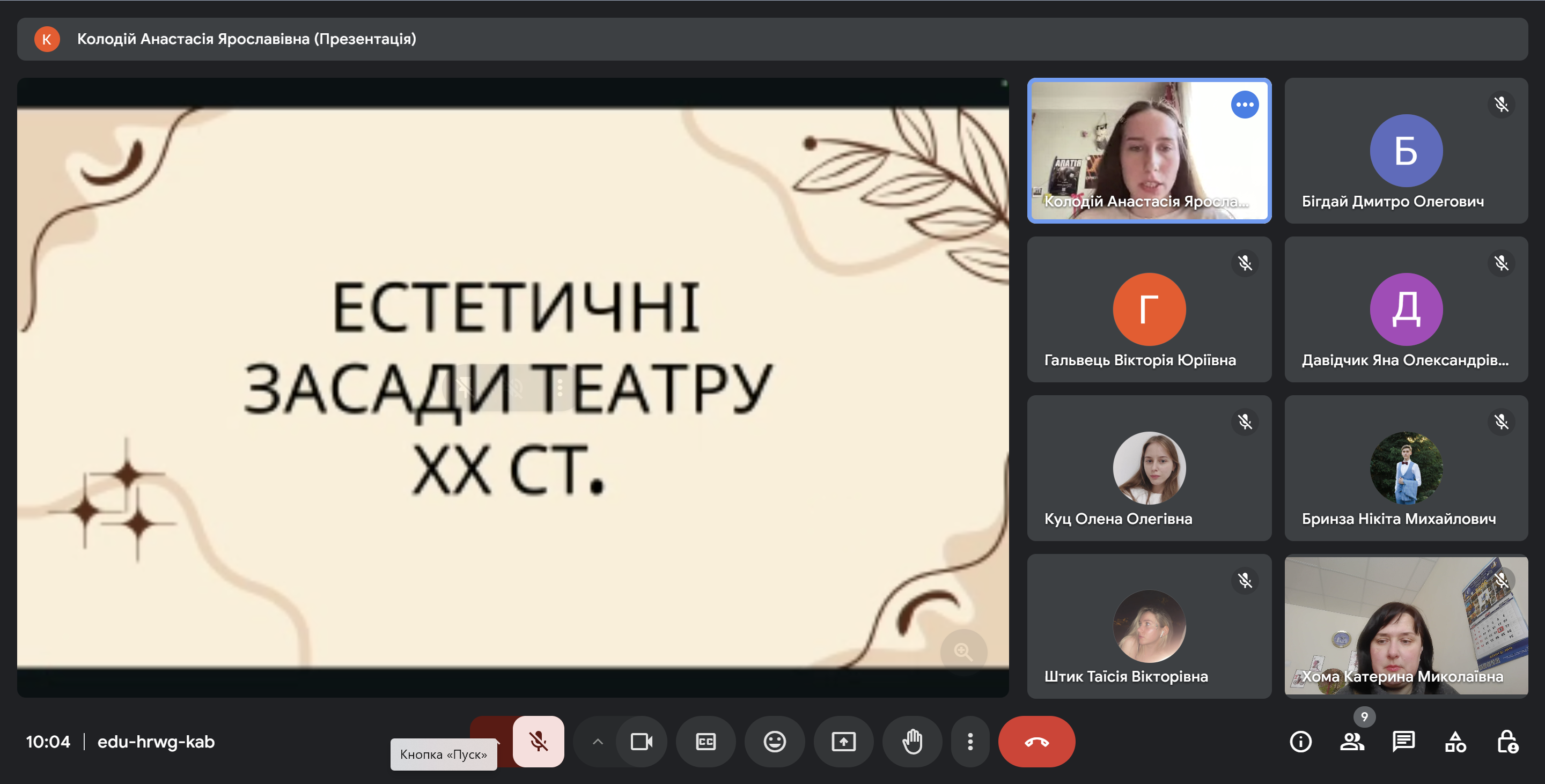Click the present now screen share icon
Viewport: 1545px width, 784px height.
coord(843,742)
